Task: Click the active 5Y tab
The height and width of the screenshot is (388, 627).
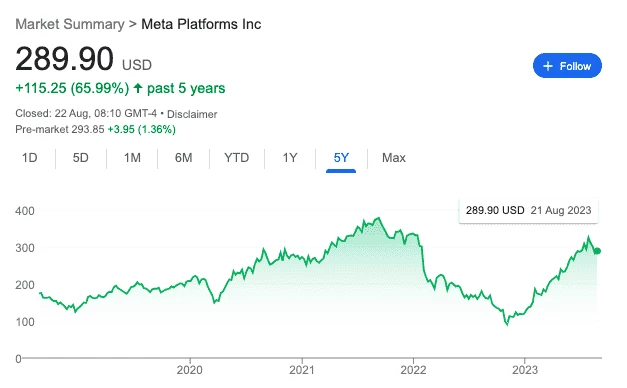Action: coord(341,158)
